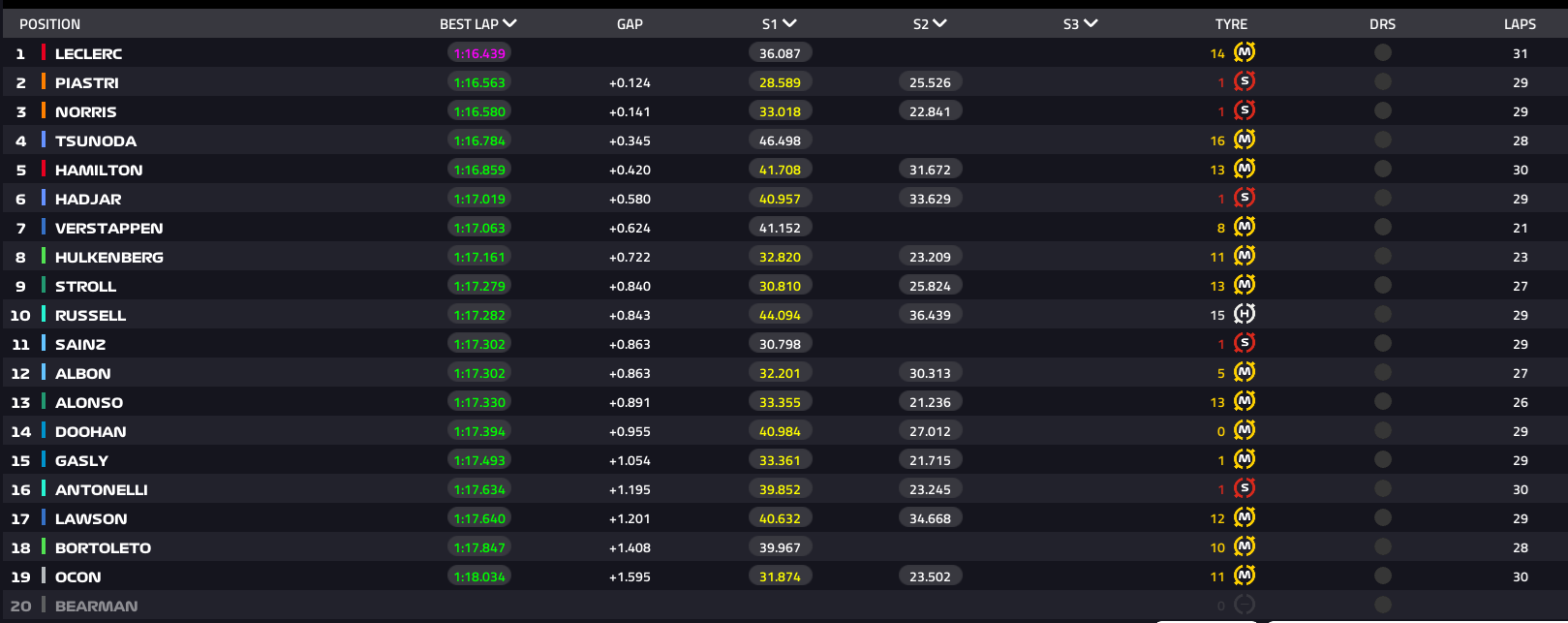Click Piastri's soft tyre icon
Viewport: 1568px width, 623px height.
click(1245, 81)
